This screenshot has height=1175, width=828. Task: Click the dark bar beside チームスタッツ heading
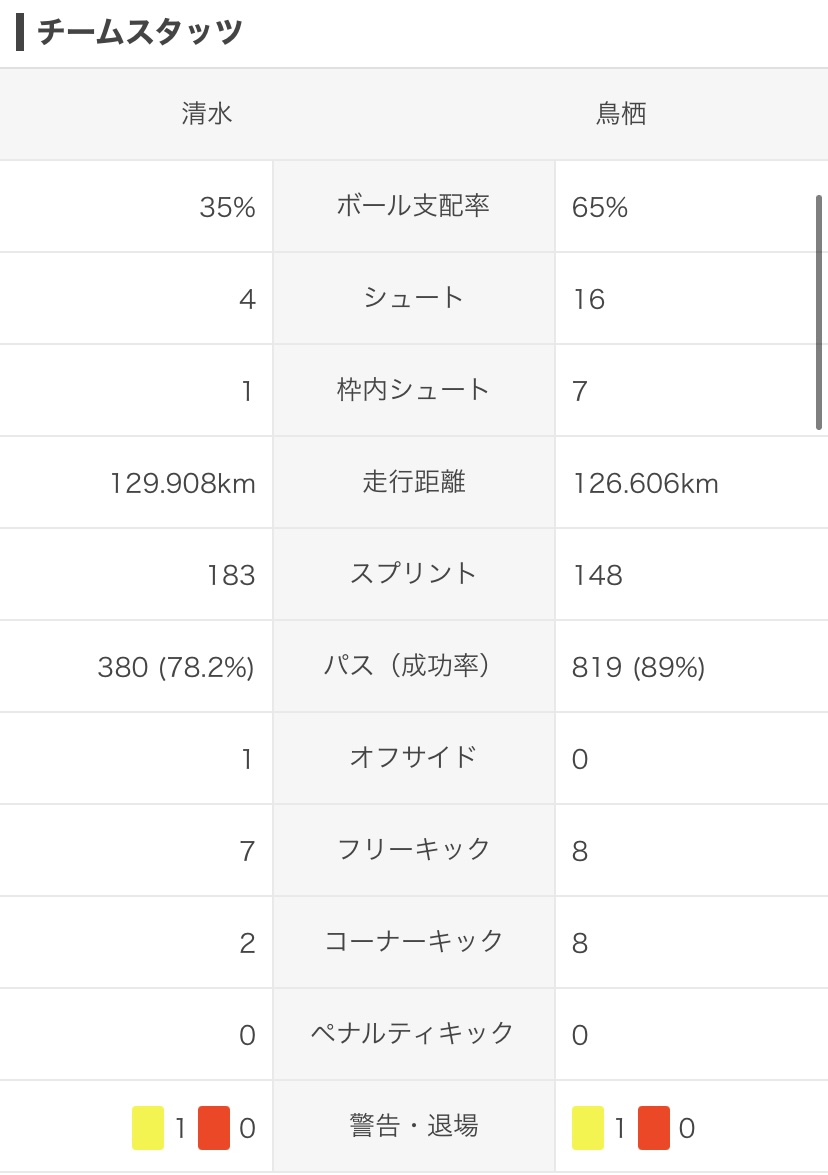[20, 33]
